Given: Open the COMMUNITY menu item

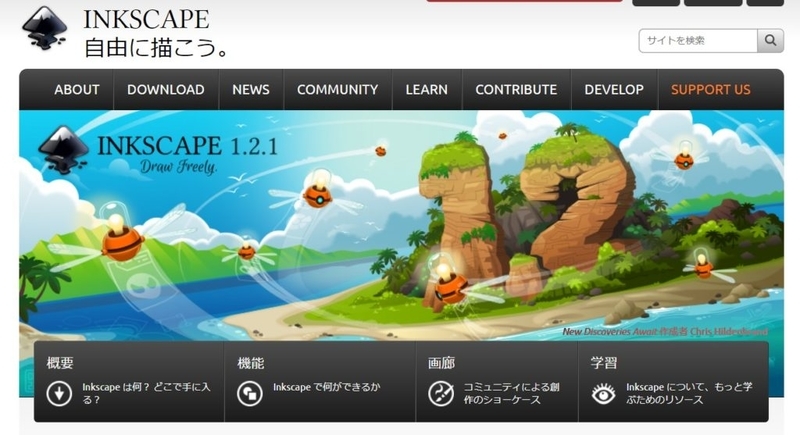Looking at the screenshot, I should [x=338, y=90].
